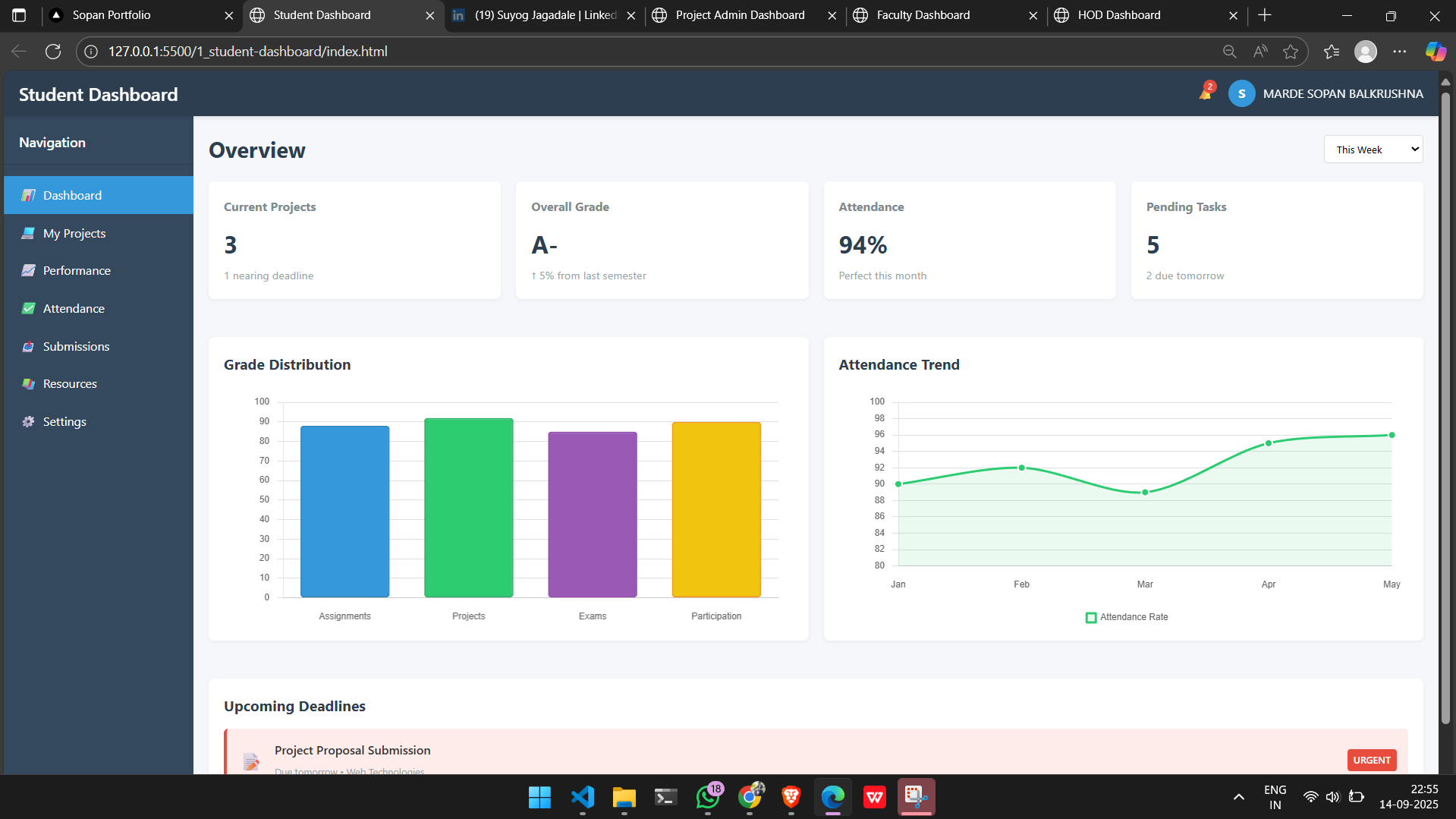This screenshot has height=819, width=1456.
Task: Open Settings in the sidebar
Action: [x=99, y=421]
